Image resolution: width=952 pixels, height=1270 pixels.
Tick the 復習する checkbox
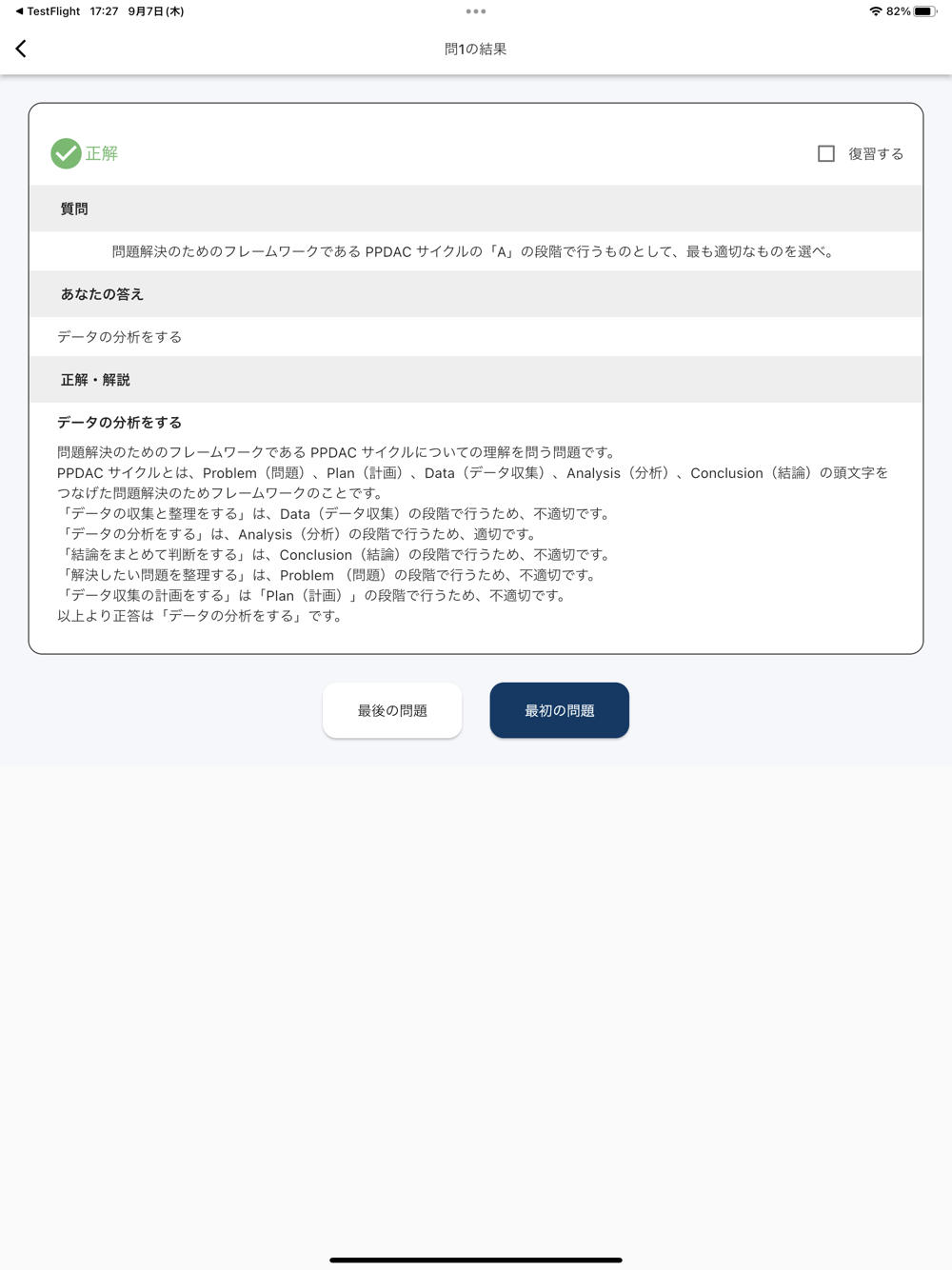[x=826, y=153]
